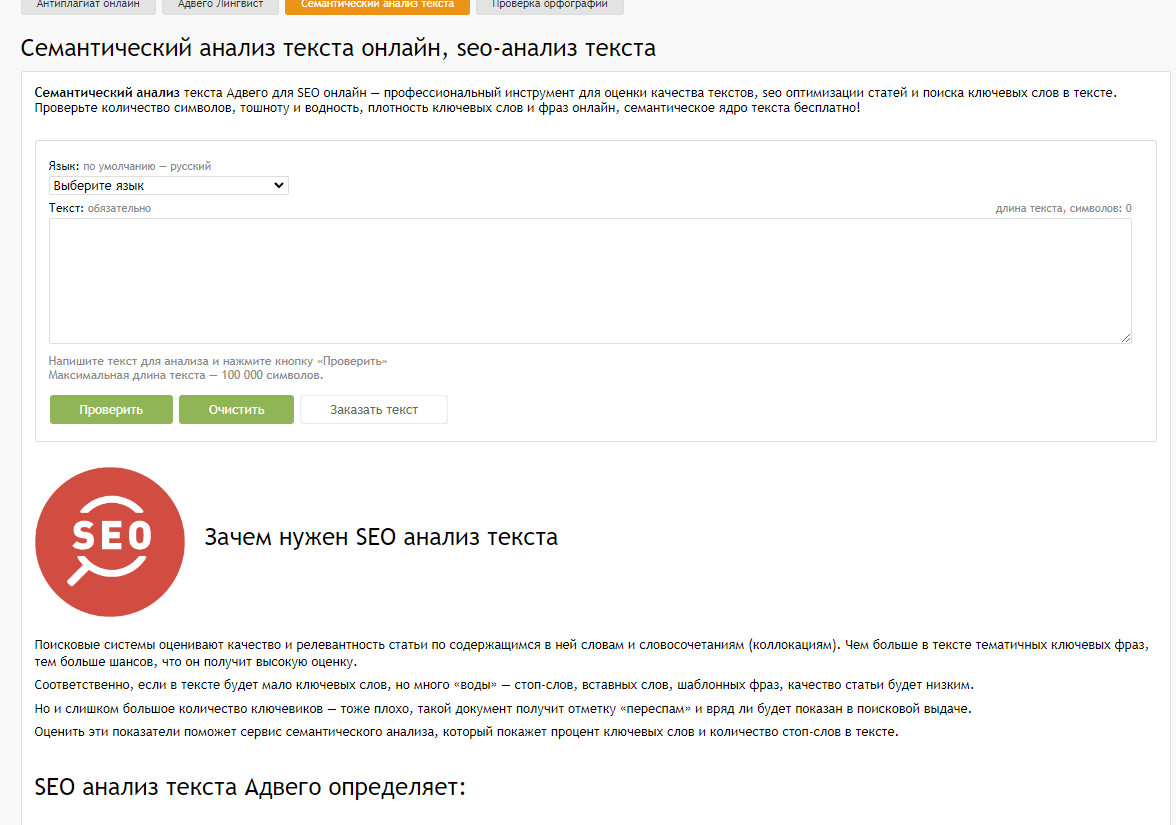Switch to the Адвего Лингвист tab
The width and height of the screenshot is (1176, 825).
click(220, 5)
